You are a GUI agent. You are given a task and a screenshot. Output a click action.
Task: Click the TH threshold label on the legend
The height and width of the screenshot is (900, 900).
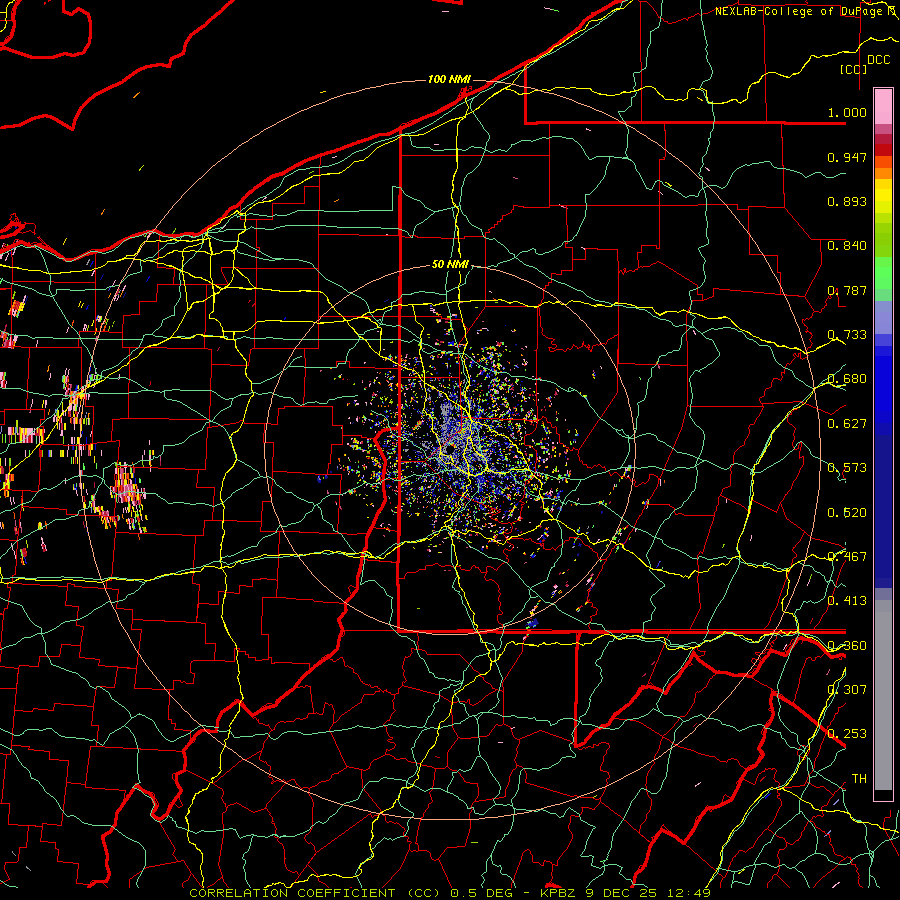click(x=859, y=778)
